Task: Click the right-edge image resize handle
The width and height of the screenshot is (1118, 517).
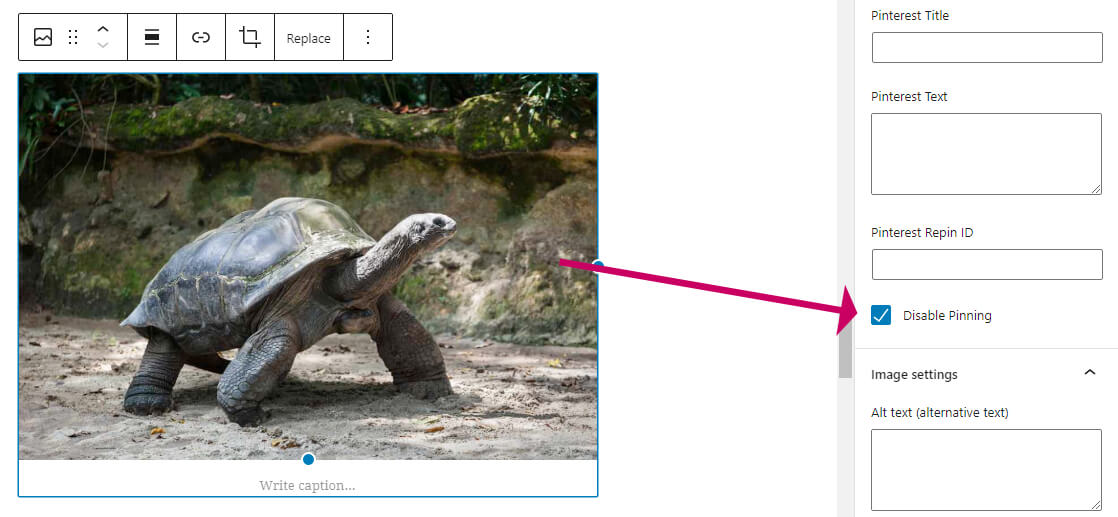Action: (597, 265)
